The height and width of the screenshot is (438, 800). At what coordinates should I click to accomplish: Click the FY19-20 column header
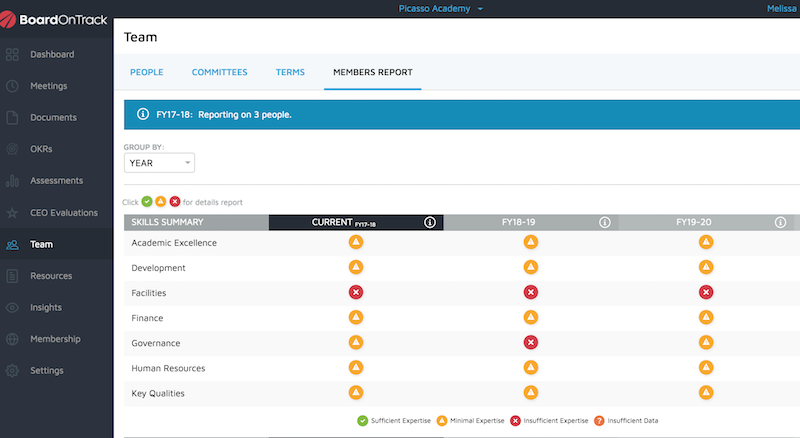pyautogui.click(x=706, y=223)
